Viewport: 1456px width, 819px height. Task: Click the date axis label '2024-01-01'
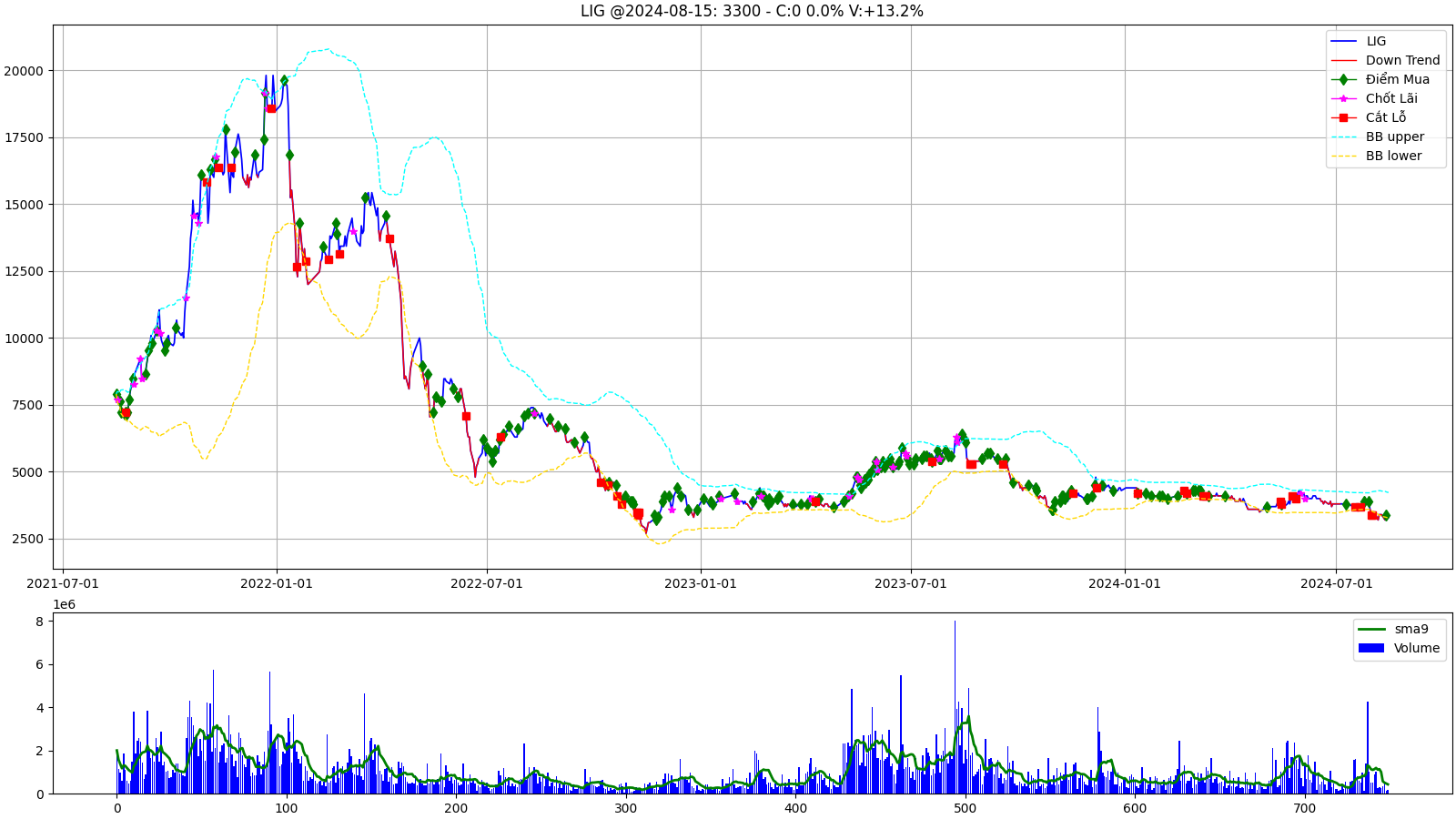coord(1125,583)
